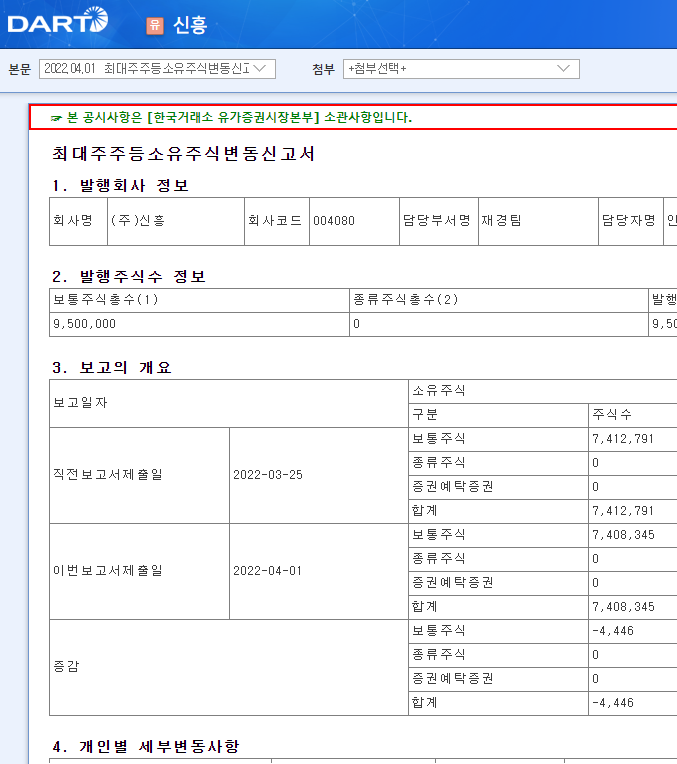Click the 담당자명 label cell
The height and width of the screenshot is (764, 677).
click(631, 221)
